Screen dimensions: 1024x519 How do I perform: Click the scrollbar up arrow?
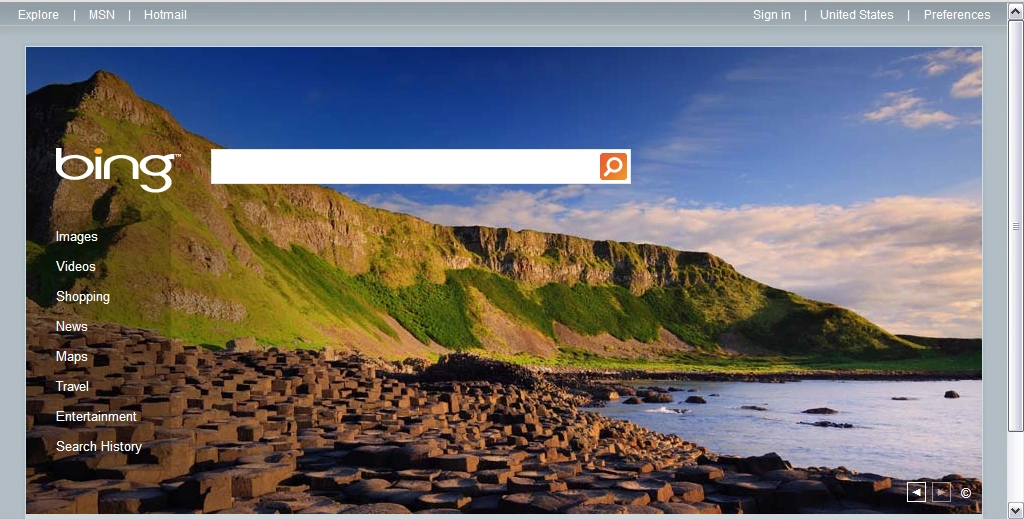click(1016, 9)
